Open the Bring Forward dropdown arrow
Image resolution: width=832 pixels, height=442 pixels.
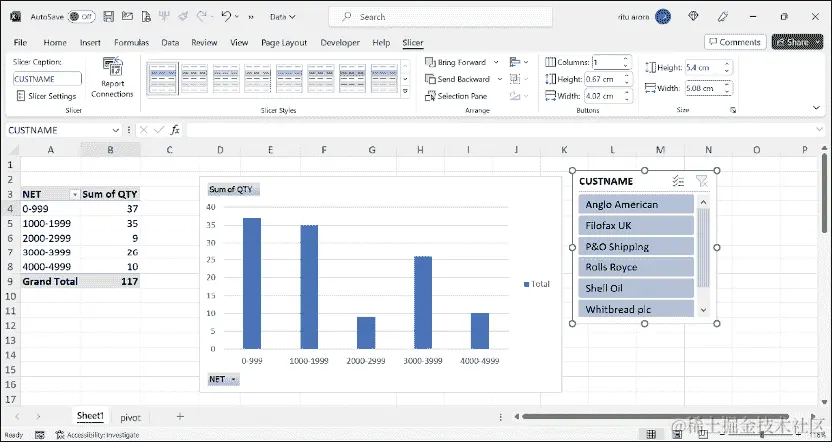(x=496, y=62)
